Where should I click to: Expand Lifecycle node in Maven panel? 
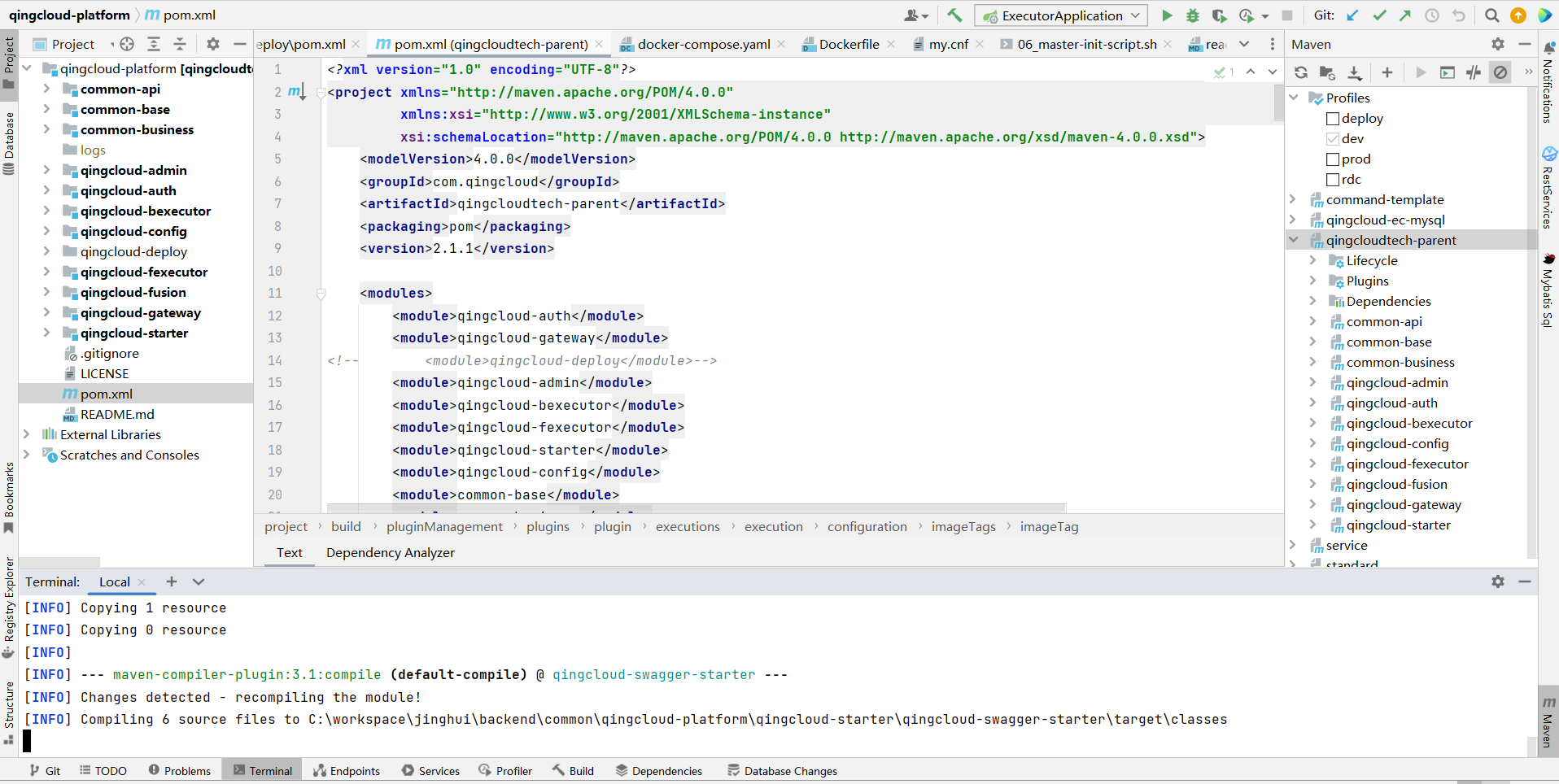point(1312,260)
